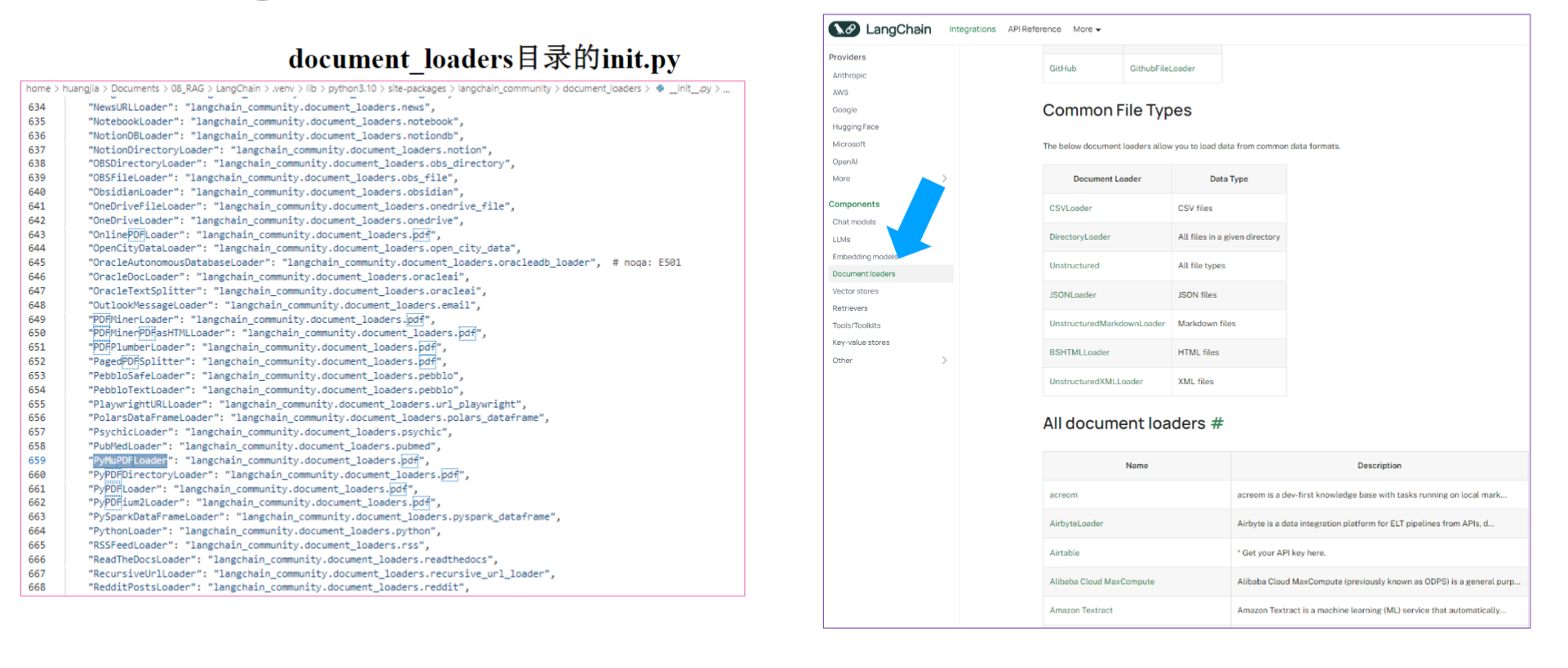The height and width of the screenshot is (668, 1568).
Task: Click __init__.py in the breadcrumb
Action: point(689,88)
